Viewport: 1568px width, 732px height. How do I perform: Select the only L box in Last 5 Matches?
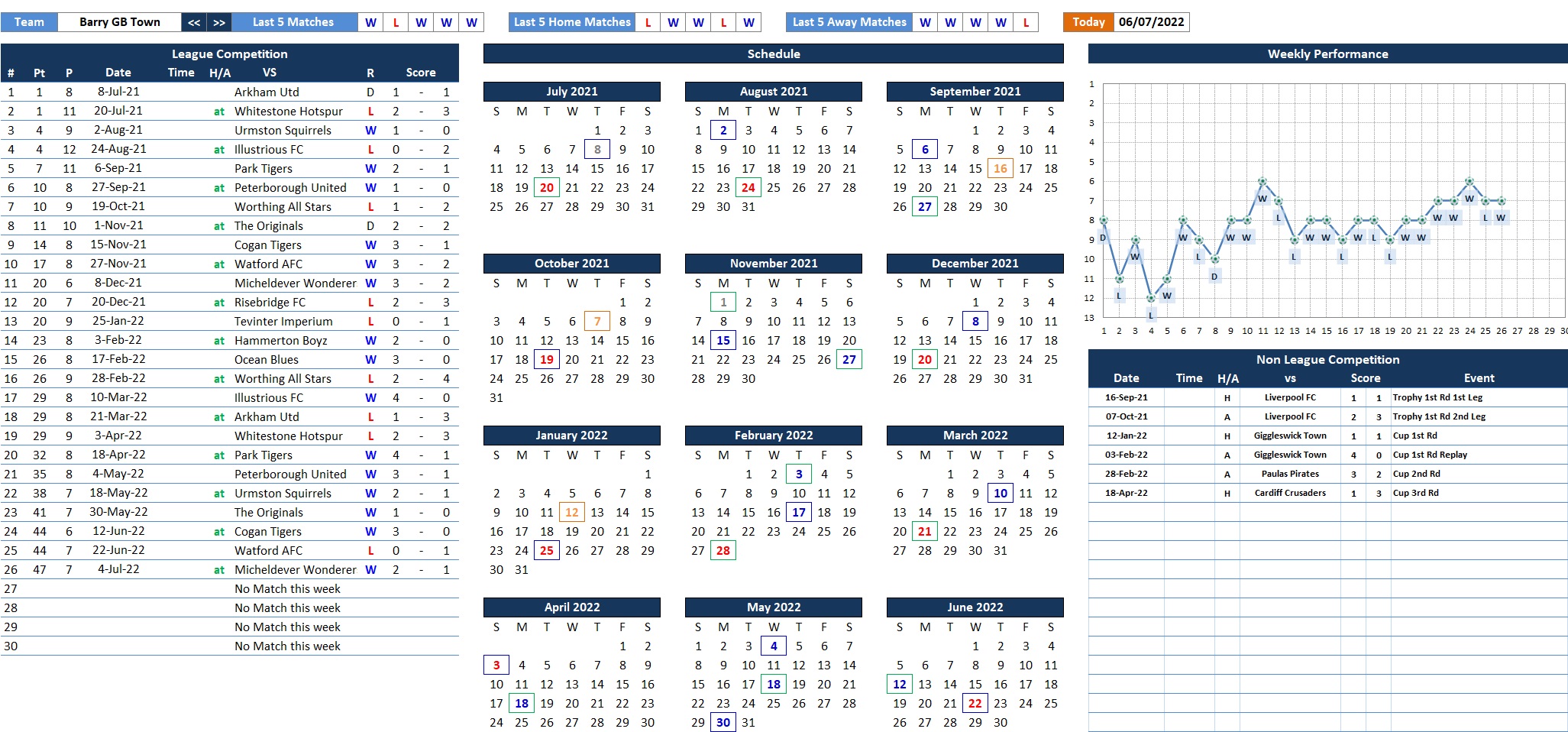click(x=396, y=22)
